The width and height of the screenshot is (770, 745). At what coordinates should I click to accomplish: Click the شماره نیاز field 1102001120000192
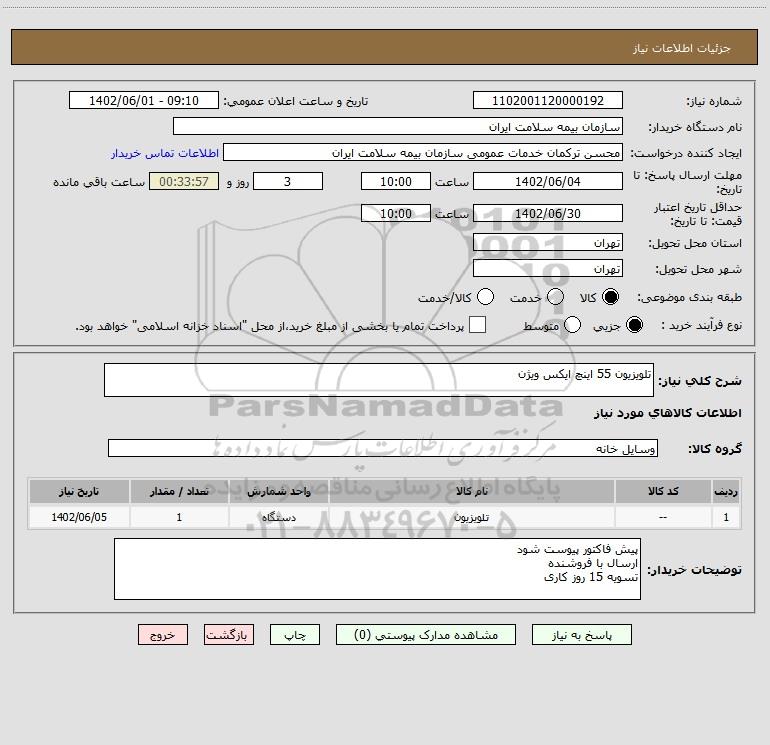[x=548, y=101]
